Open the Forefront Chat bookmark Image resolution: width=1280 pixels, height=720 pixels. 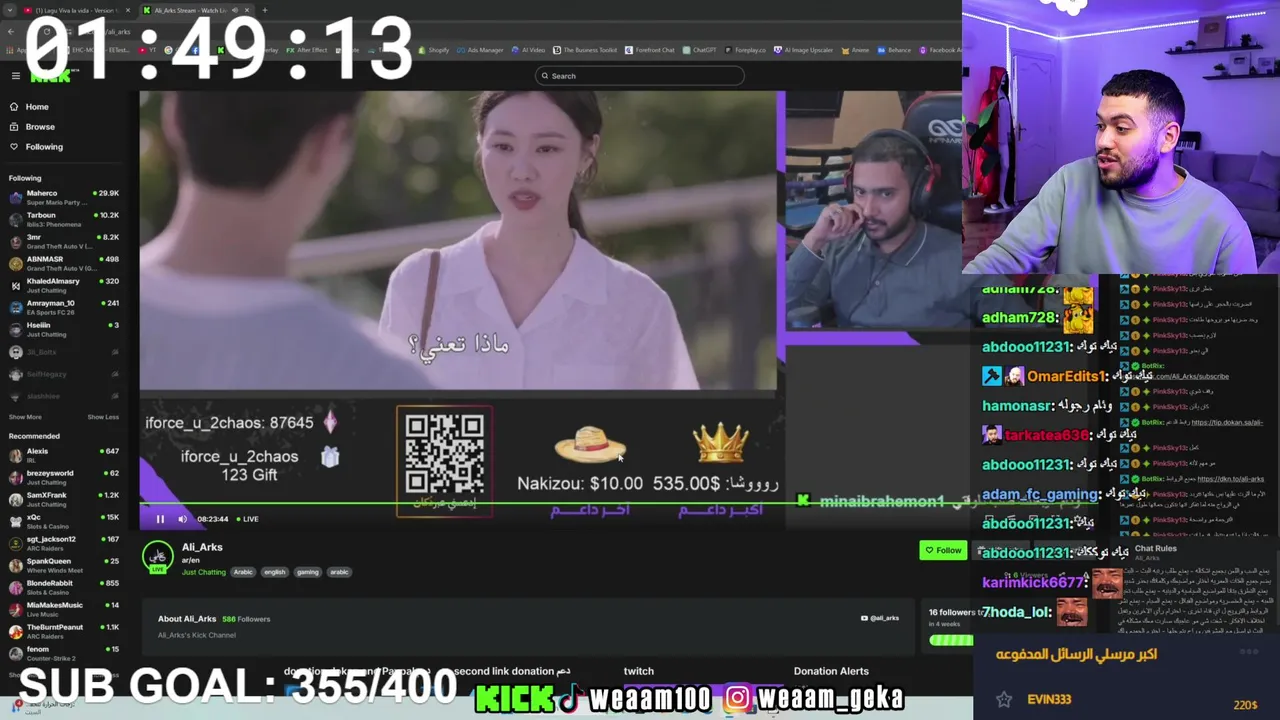(651, 50)
